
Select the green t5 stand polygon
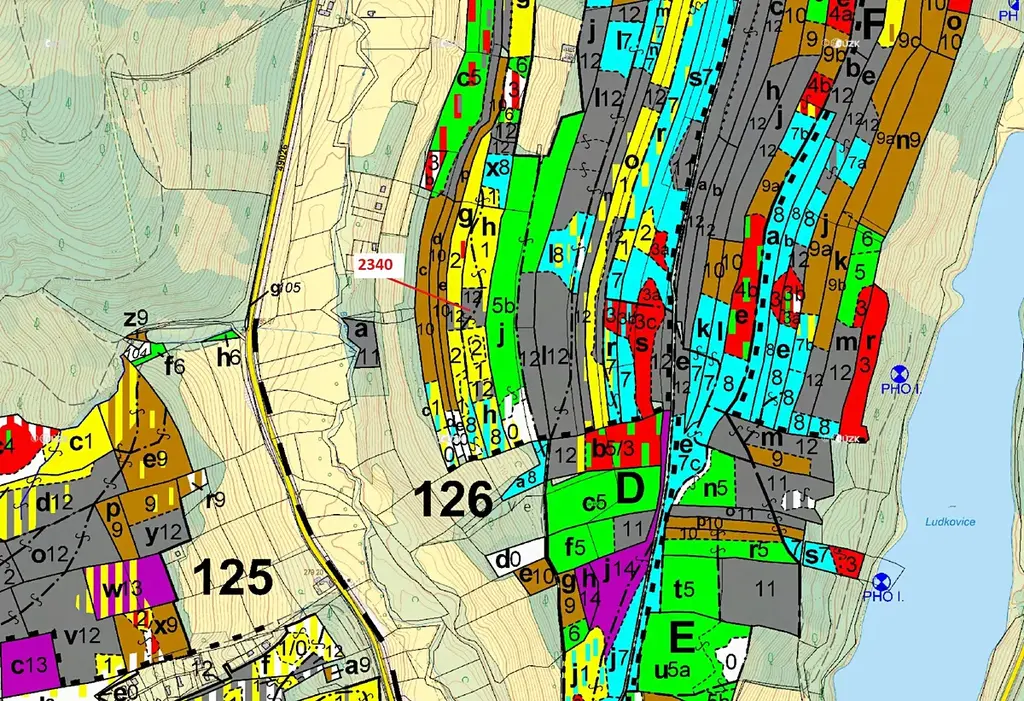[x=690, y=587]
